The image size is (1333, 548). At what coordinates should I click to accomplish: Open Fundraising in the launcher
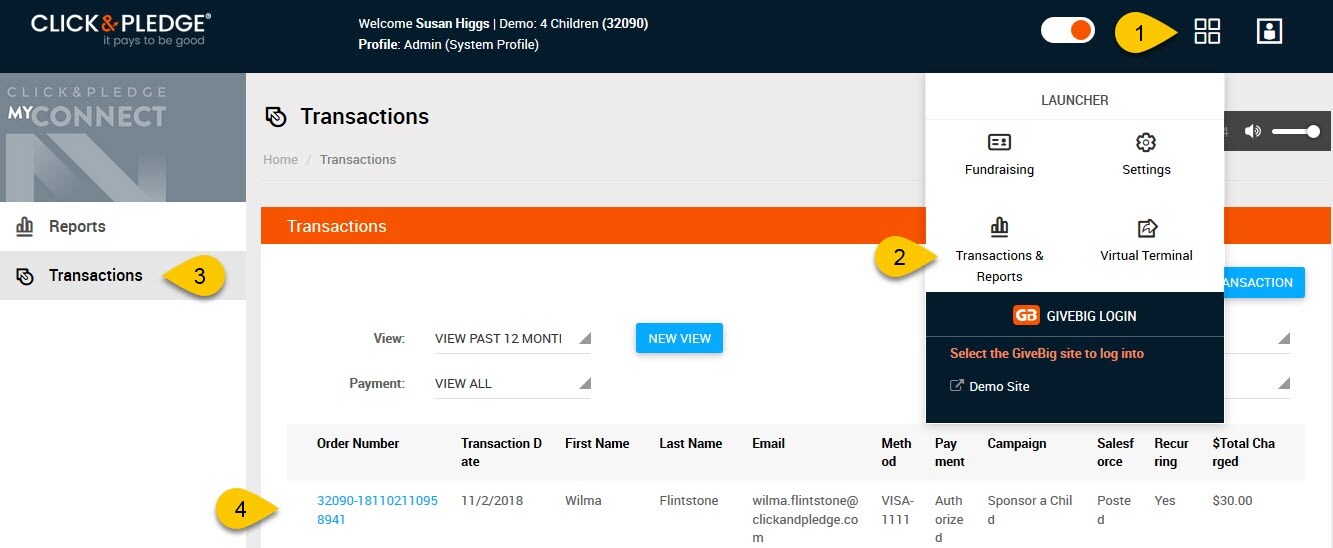999,155
